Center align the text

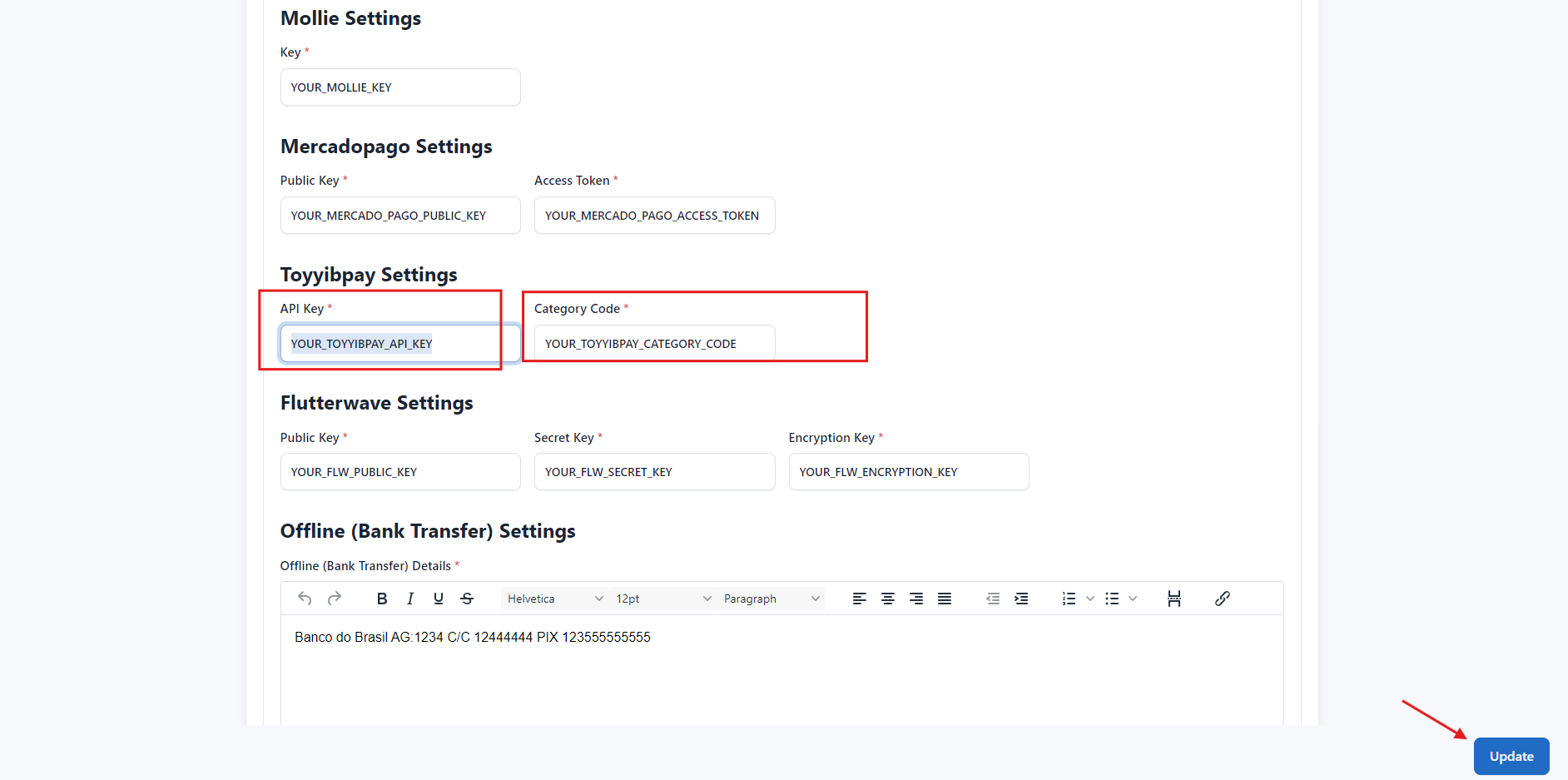pos(888,599)
